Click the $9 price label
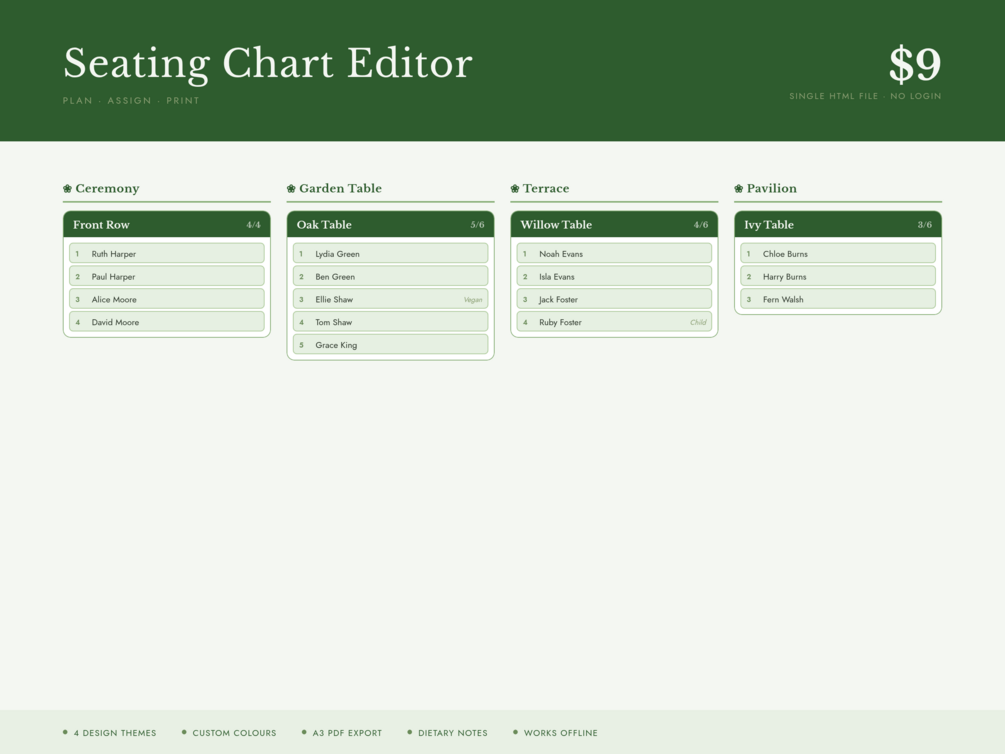Viewport: 1005px width, 754px height. 915,63
